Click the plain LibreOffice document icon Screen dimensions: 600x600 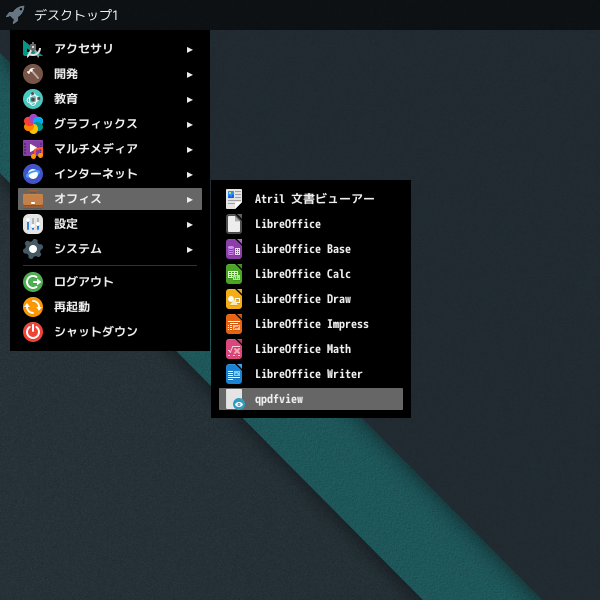click(234, 224)
